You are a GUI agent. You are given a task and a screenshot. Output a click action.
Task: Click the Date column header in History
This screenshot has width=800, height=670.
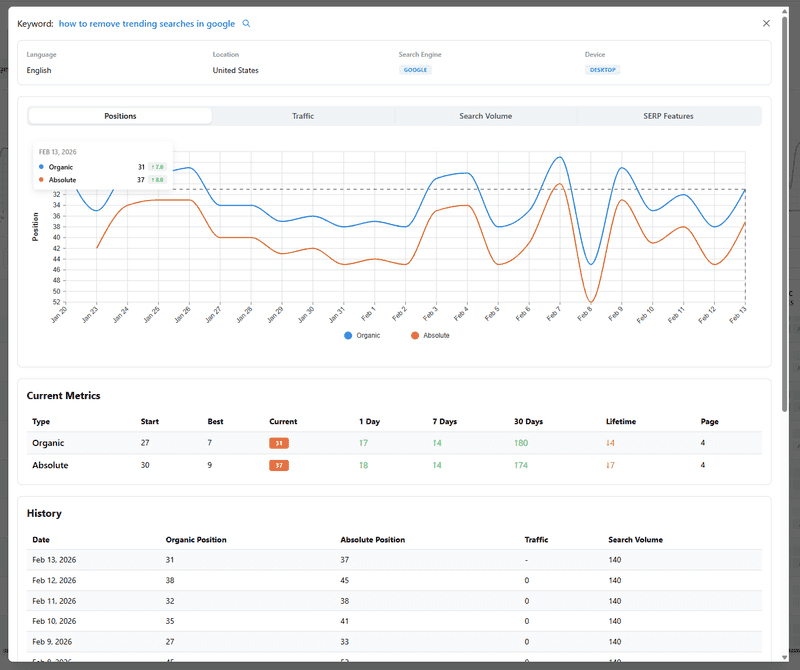[41, 540]
